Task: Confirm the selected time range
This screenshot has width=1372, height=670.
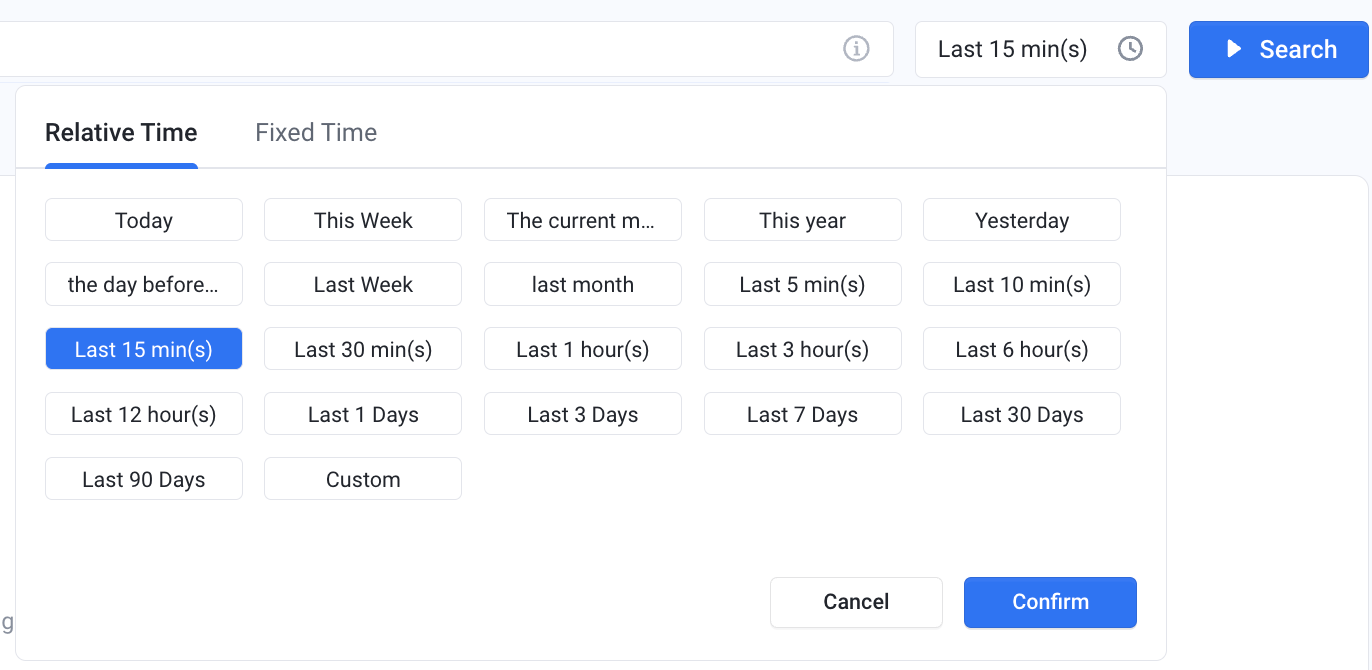Action: [x=1050, y=602]
